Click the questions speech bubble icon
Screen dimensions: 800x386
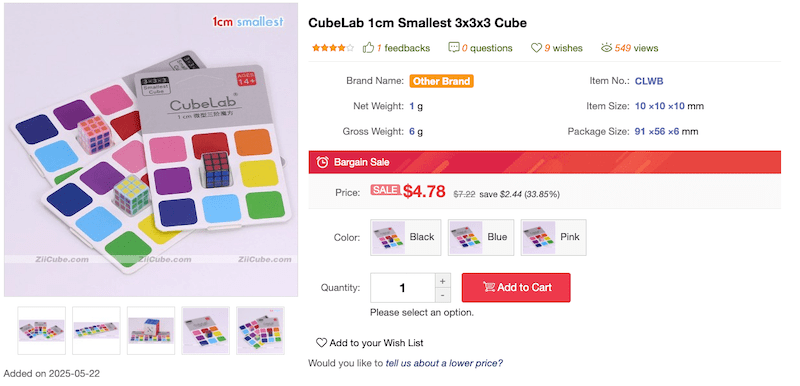454,48
